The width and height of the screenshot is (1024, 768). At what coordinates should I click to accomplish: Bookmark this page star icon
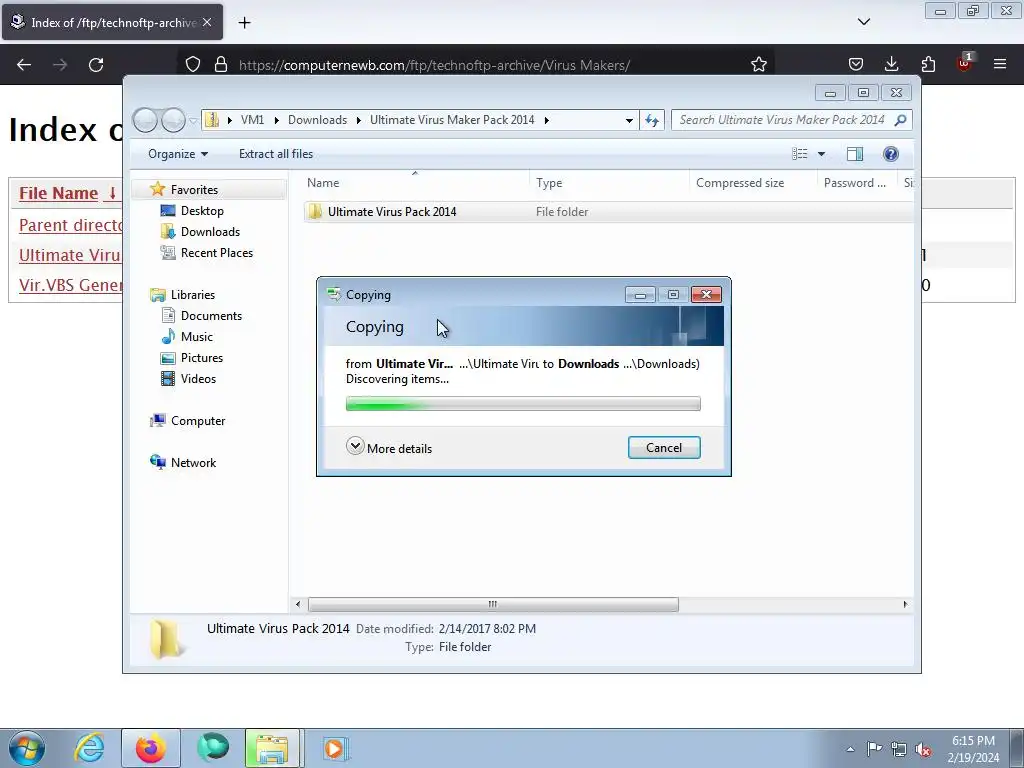758,65
